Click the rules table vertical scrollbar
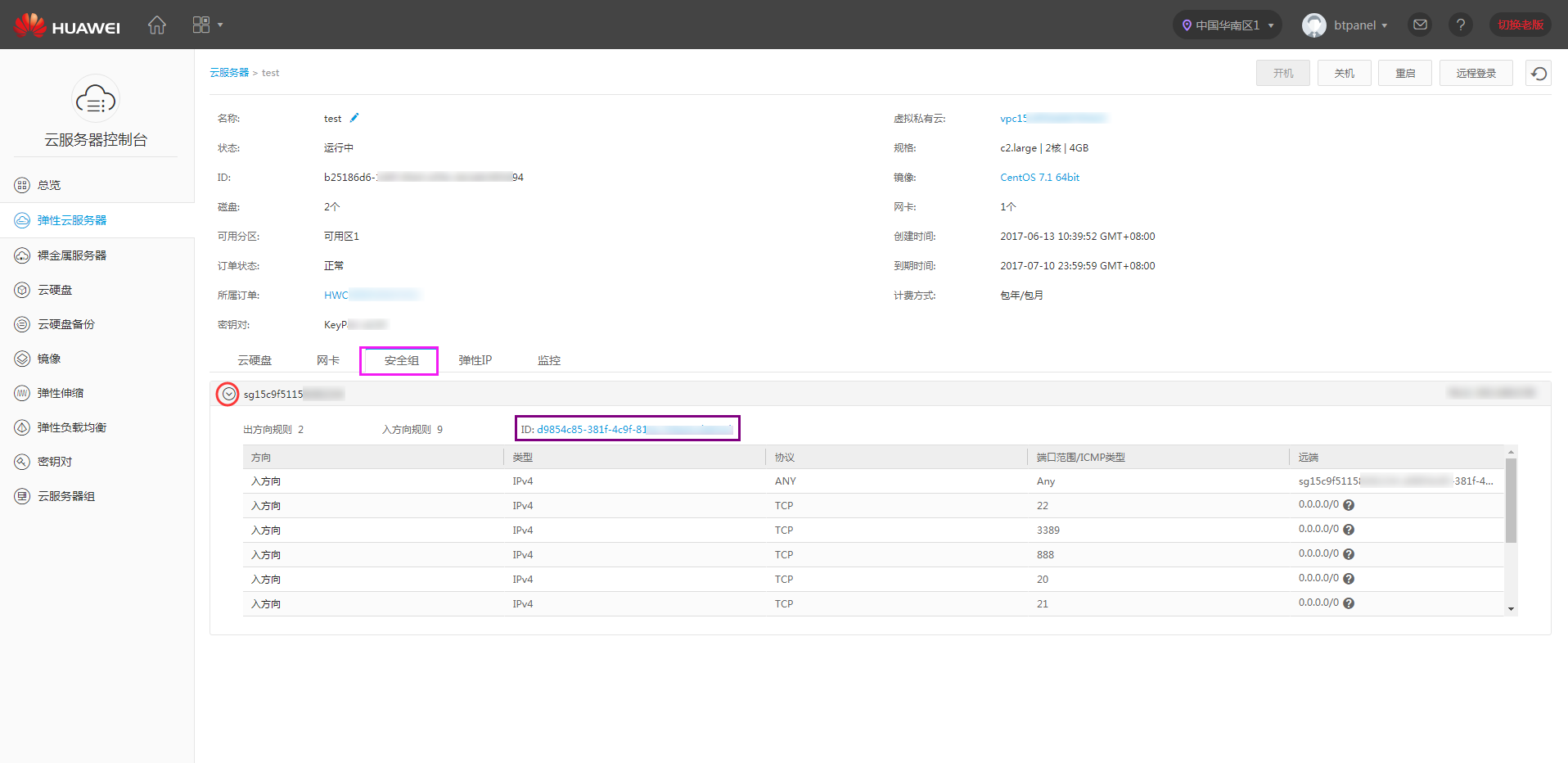Viewport: 1568px width, 763px height. (x=1511, y=501)
